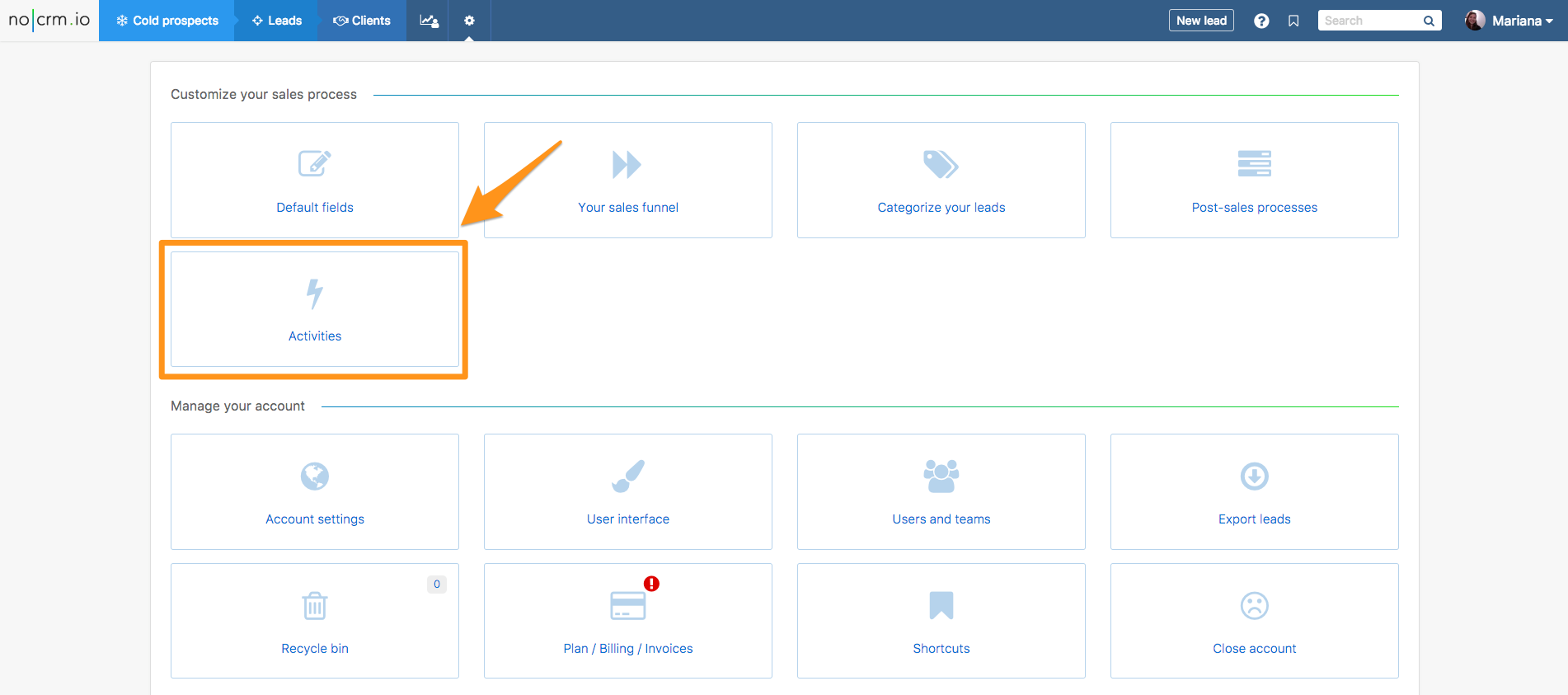
Task: Click the bookmark icon beside search
Action: (x=1293, y=21)
